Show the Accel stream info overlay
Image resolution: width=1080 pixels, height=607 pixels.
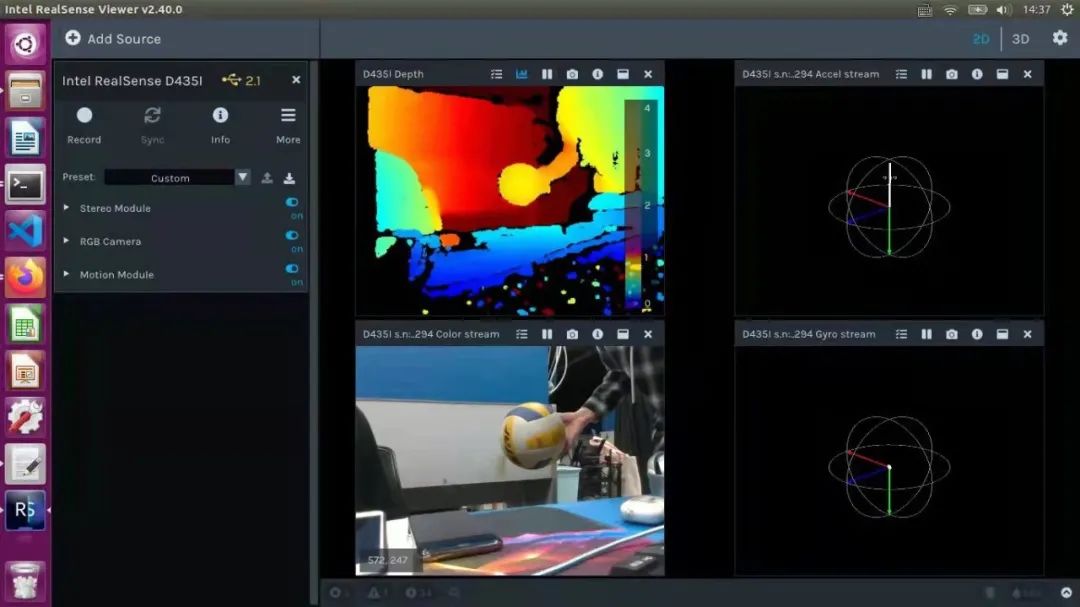(977, 74)
